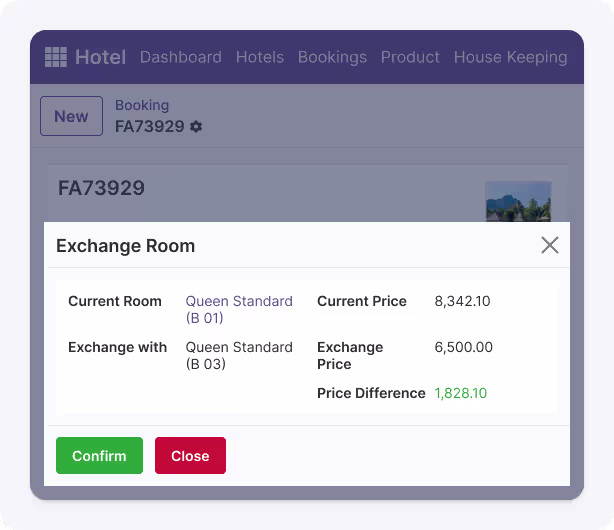The image size is (614, 530).
Task: Click the Current Price label
Action: click(362, 301)
